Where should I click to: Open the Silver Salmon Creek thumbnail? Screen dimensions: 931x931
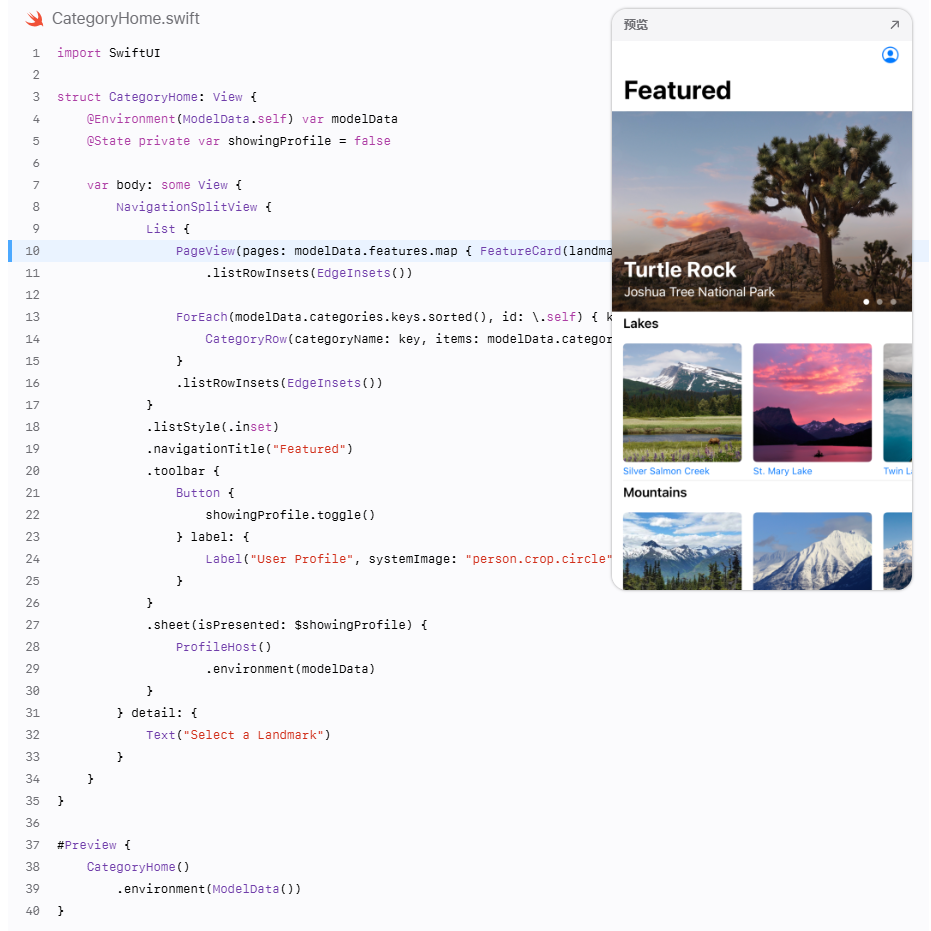point(682,402)
